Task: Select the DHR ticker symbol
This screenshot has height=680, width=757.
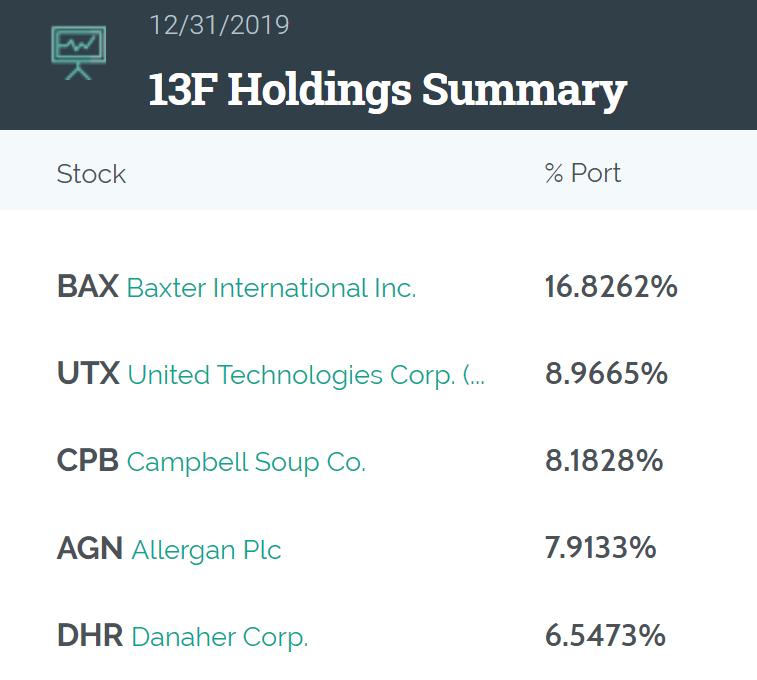Action: pos(90,636)
